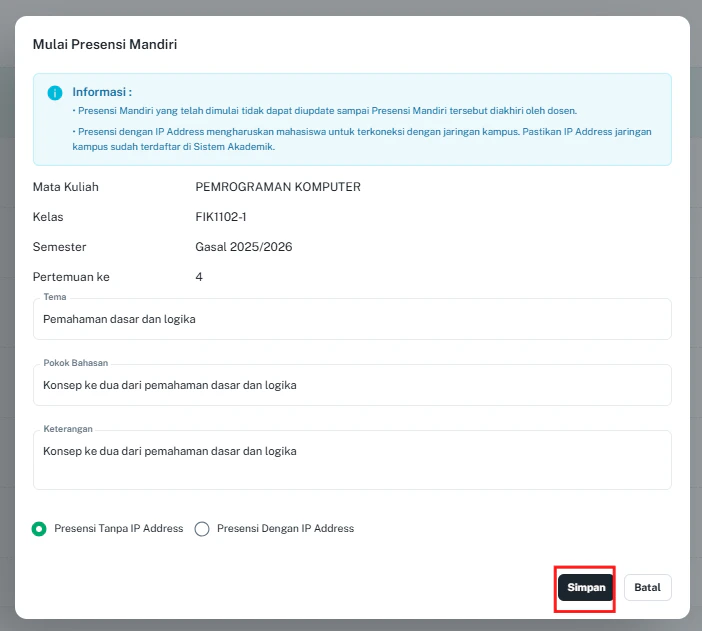
Task: Select Presensi Tanpa IP Address option
Action: click(39, 529)
